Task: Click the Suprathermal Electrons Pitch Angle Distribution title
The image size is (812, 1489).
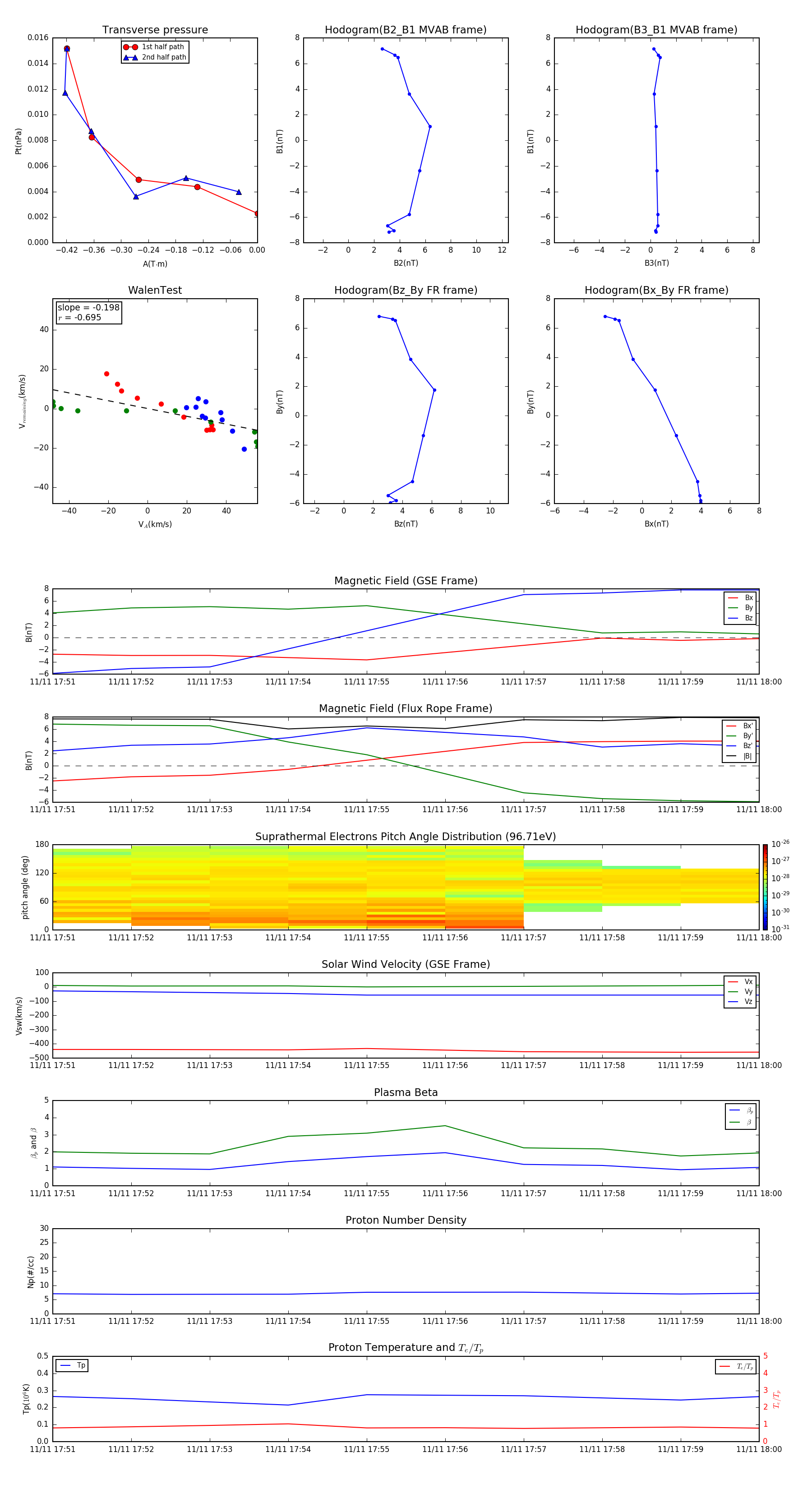Action: coord(406,837)
